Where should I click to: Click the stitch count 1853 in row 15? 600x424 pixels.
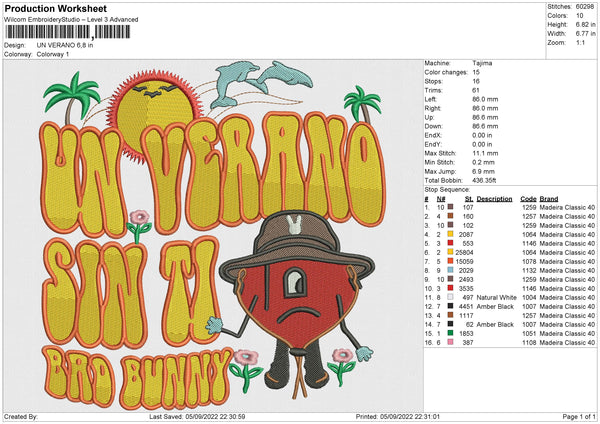(466, 334)
